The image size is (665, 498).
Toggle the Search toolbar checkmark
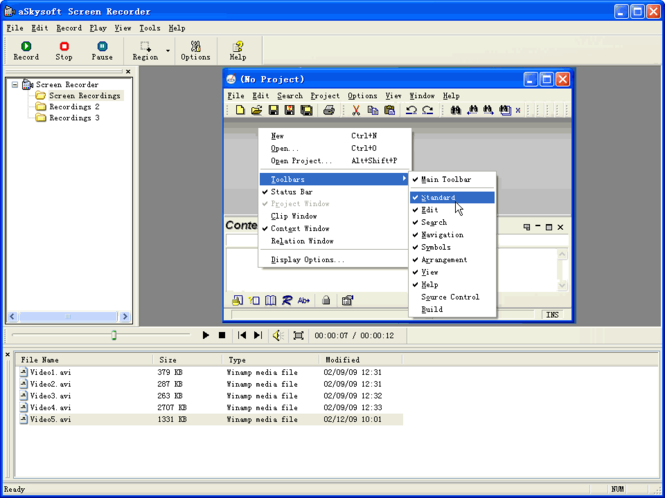452,222
